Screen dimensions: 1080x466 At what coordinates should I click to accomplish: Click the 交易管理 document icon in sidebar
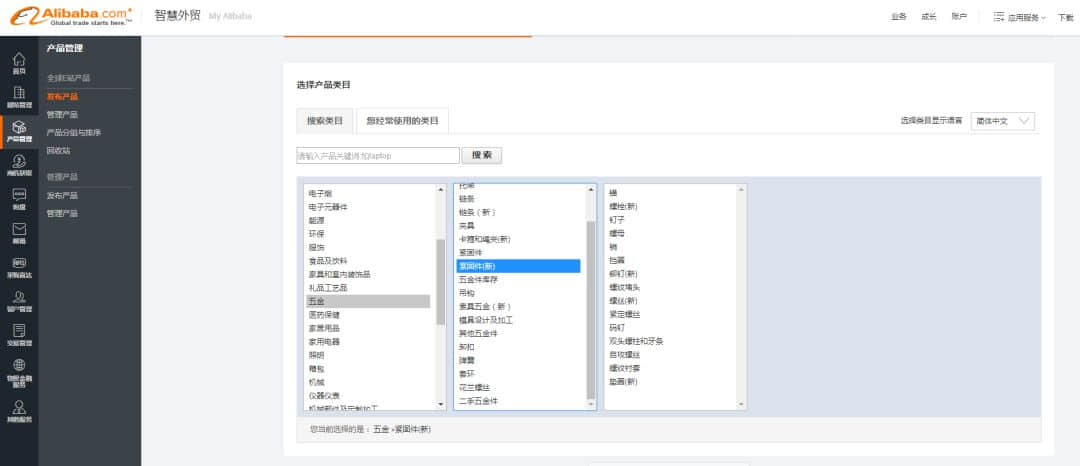19,334
